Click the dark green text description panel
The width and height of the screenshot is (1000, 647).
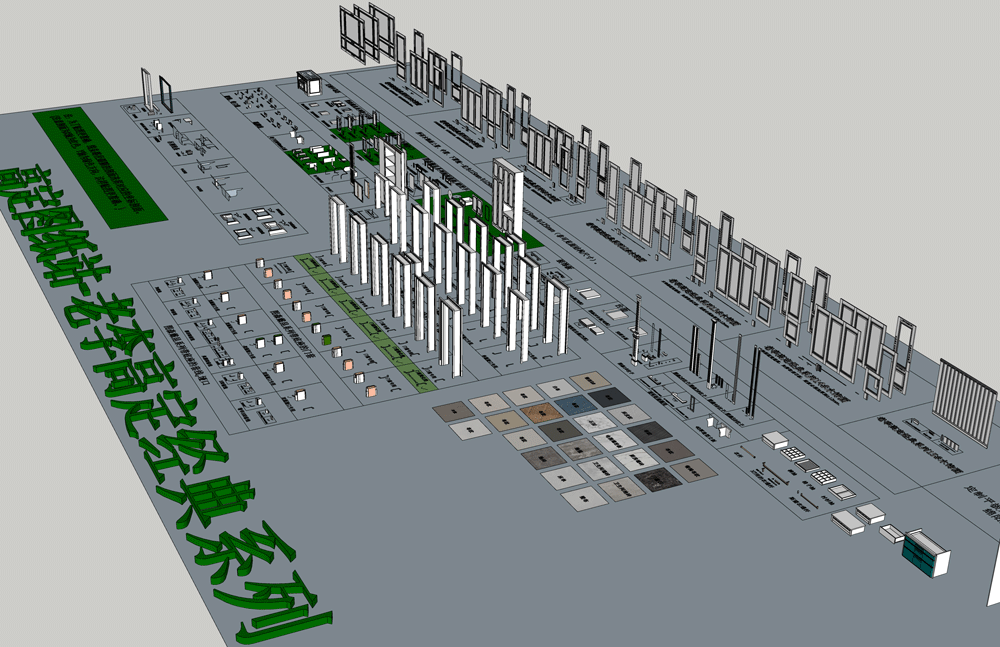(x=98, y=167)
